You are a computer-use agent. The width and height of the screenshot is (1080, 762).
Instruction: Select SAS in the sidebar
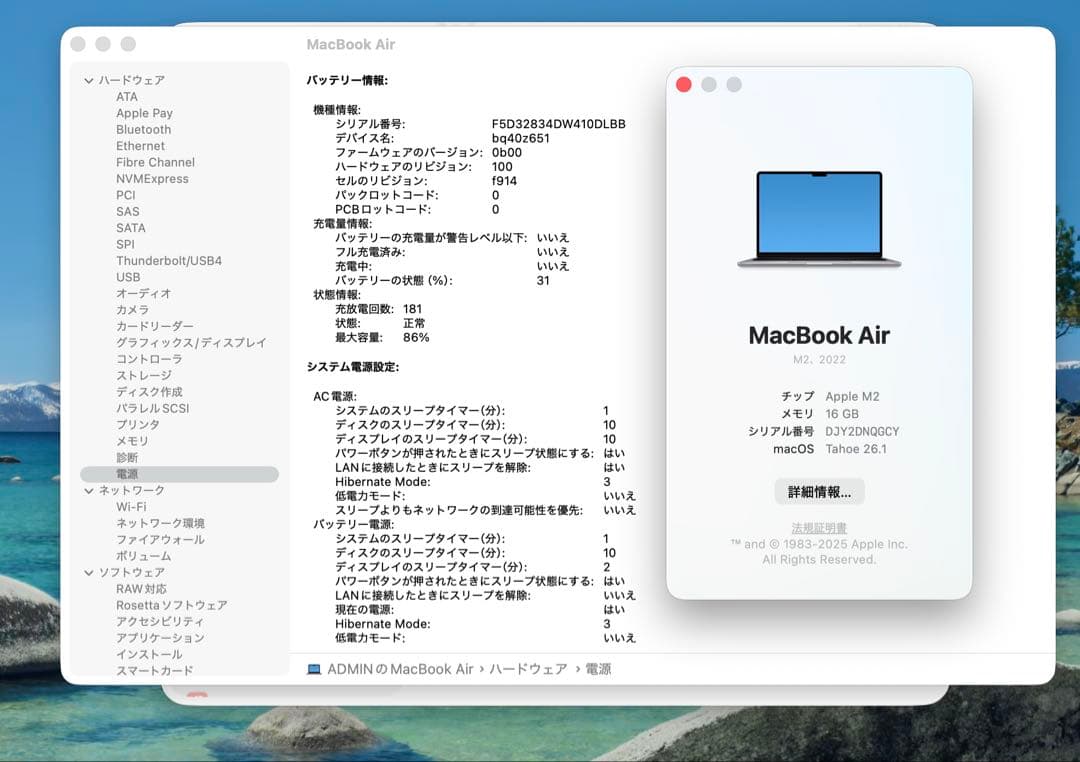(x=127, y=212)
